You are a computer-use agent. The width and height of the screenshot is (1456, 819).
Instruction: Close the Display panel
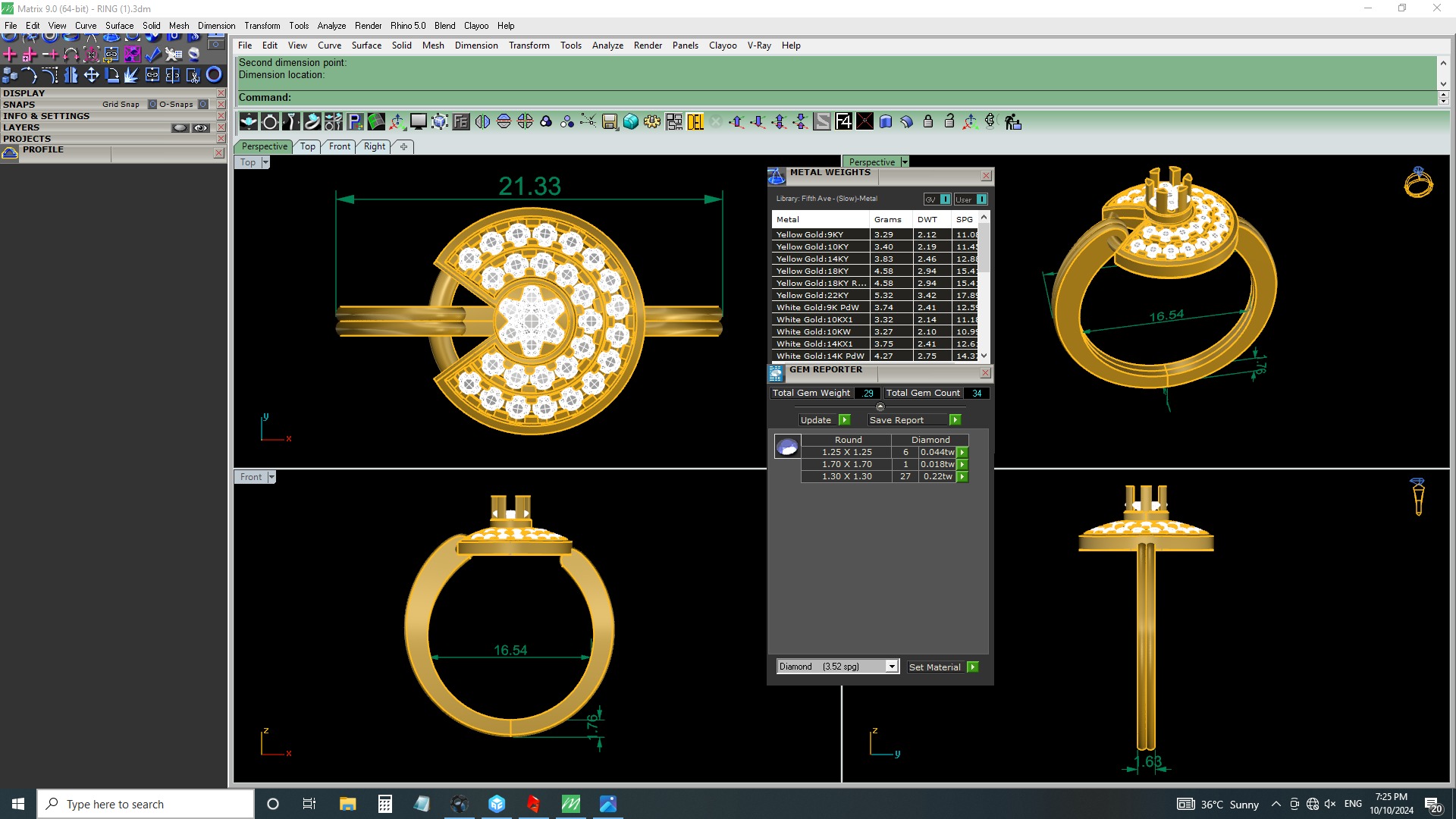(x=221, y=93)
